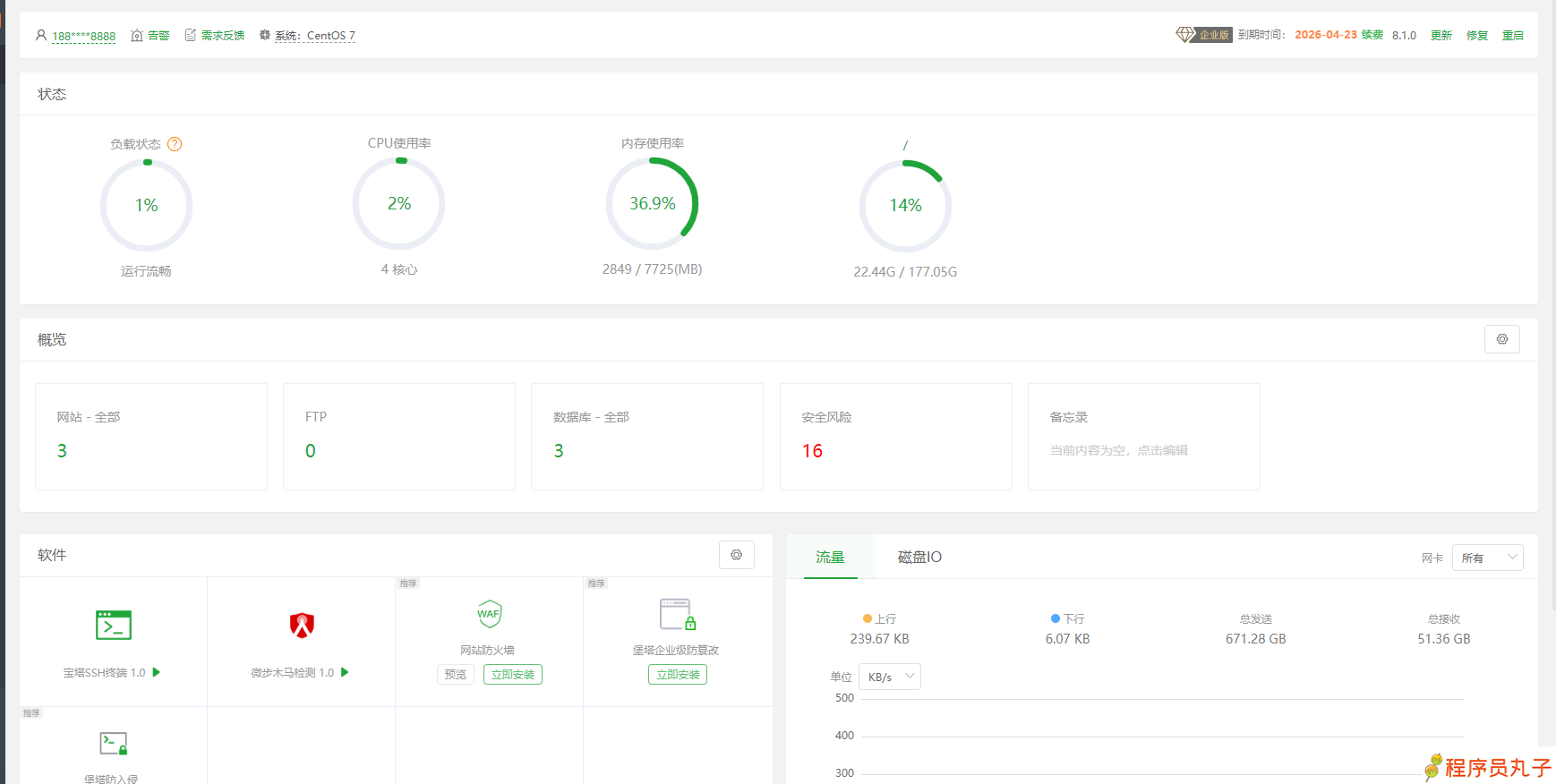Open the 网站 - 全部 overview card

point(151,437)
